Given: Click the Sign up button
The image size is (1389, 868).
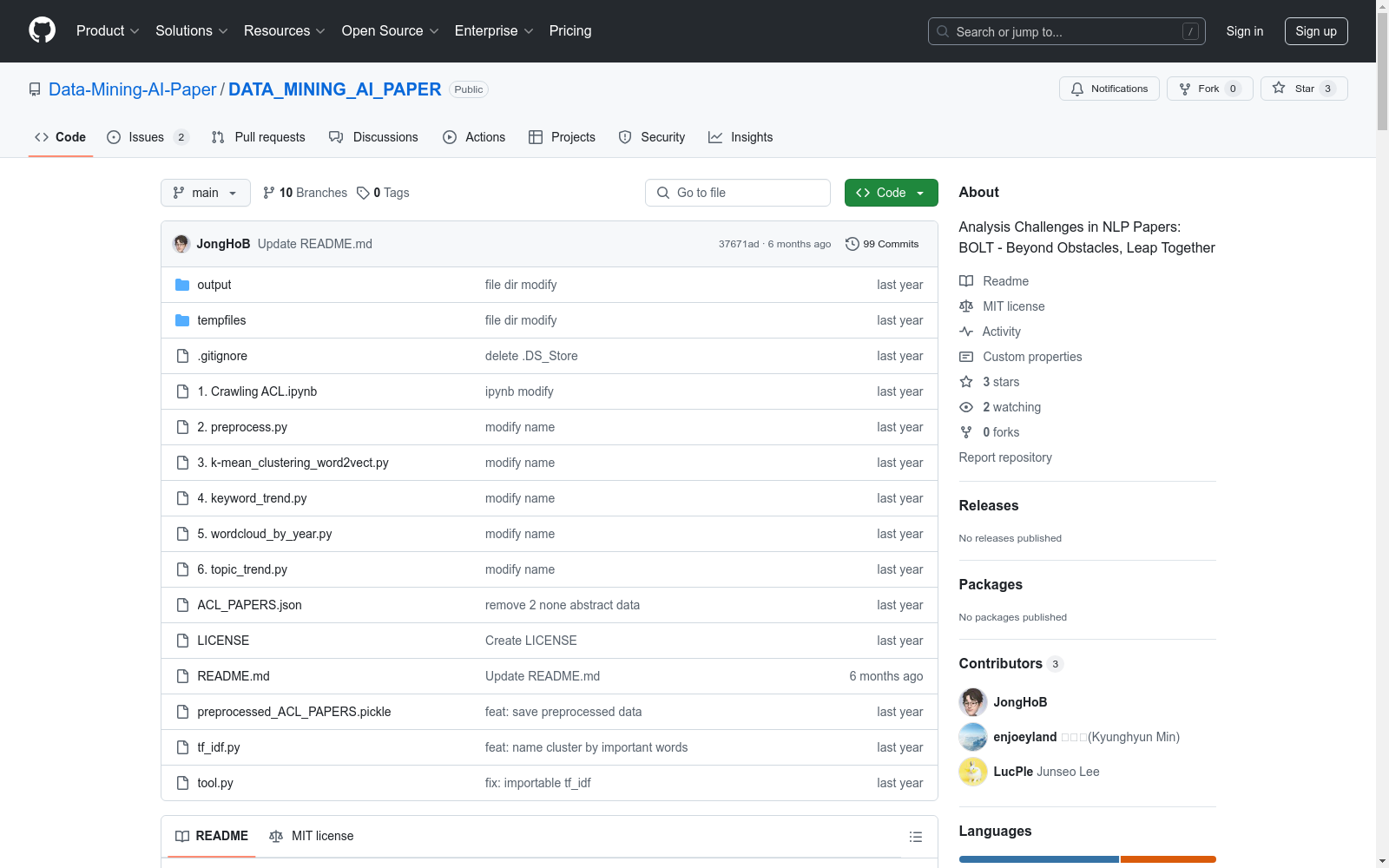Looking at the screenshot, I should tap(1316, 31).
